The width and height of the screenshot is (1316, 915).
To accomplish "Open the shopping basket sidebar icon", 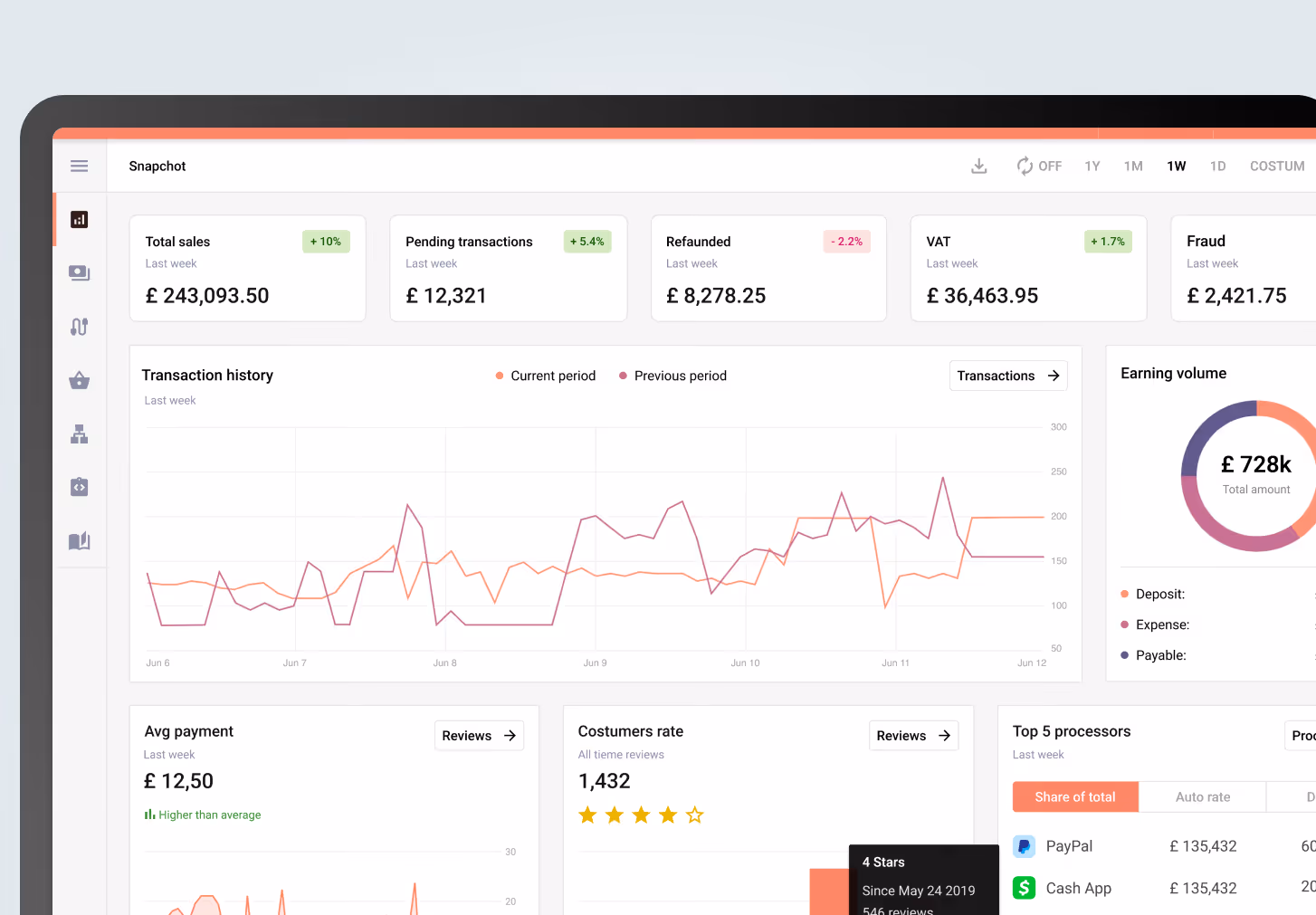I will [x=80, y=380].
